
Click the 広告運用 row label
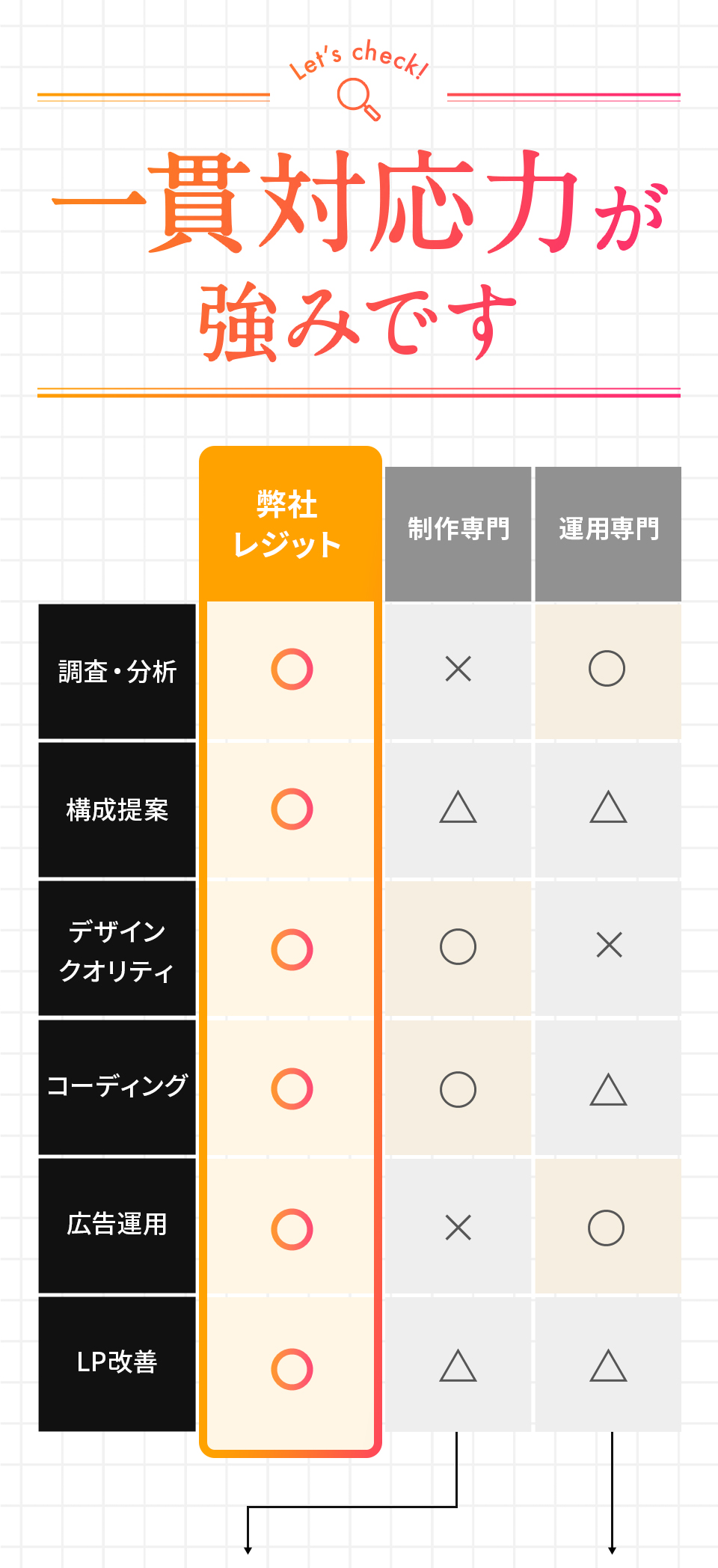tap(117, 1225)
